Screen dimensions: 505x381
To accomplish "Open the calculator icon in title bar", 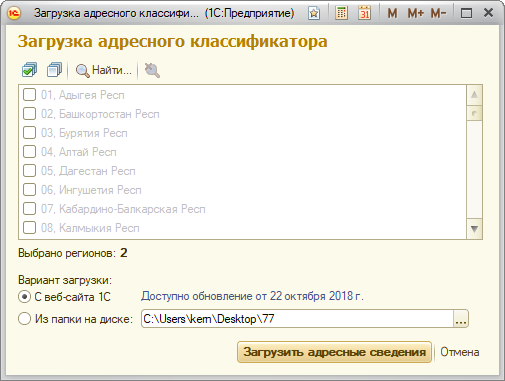I will (x=341, y=13).
